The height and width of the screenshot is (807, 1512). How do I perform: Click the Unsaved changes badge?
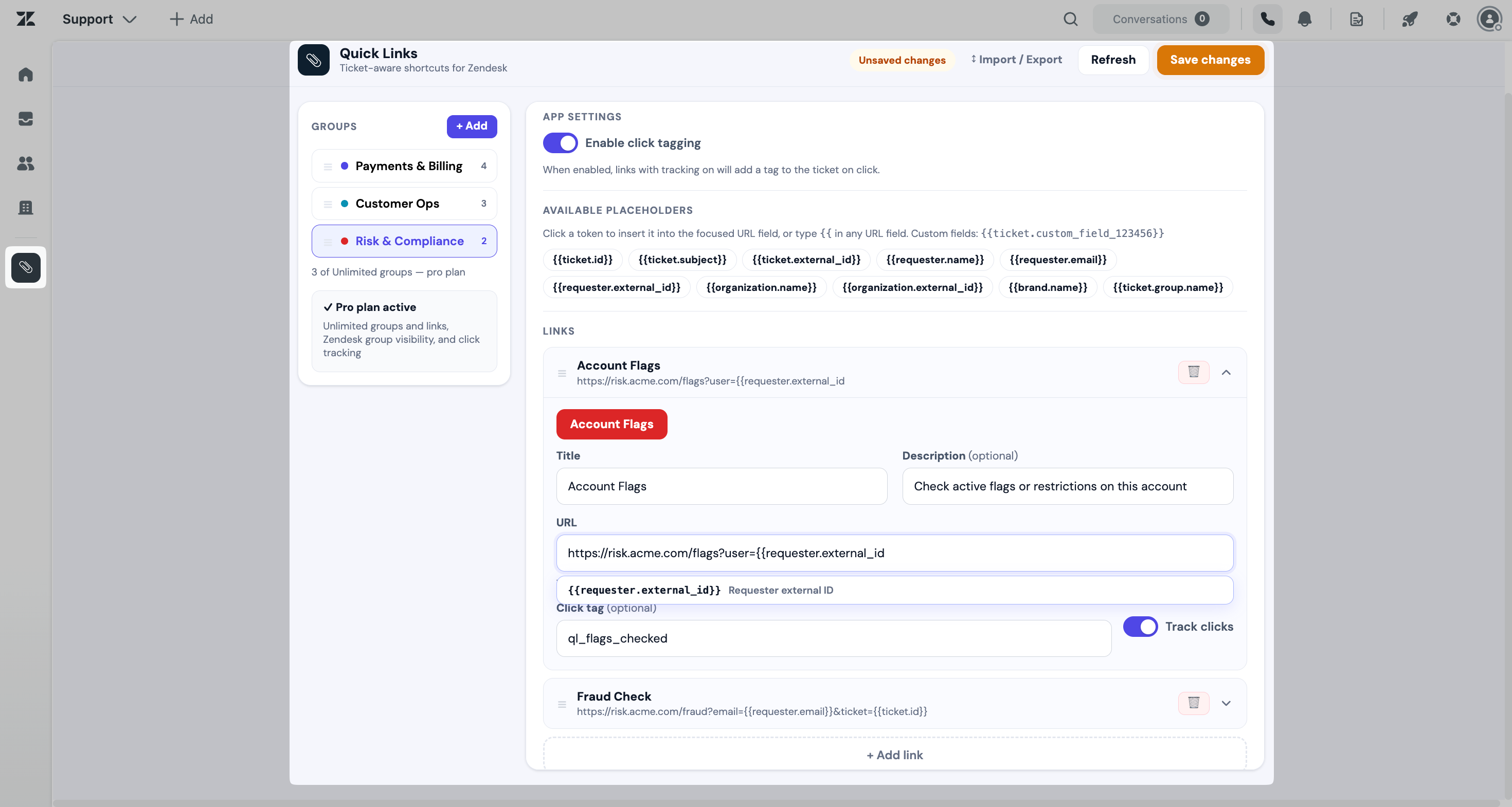click(902, 60)
